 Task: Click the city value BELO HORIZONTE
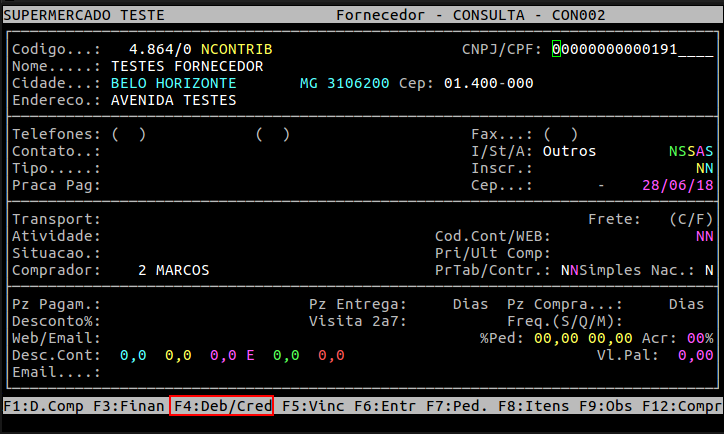click(x=173, y=83)
